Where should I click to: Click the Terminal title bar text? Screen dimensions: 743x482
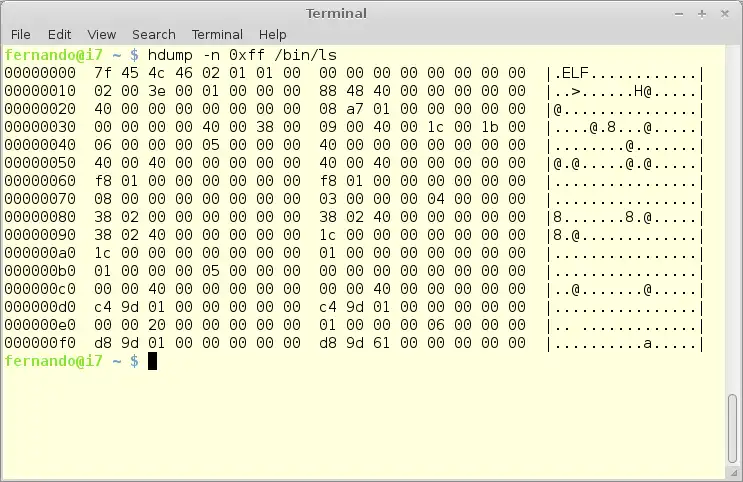(336, 13)
